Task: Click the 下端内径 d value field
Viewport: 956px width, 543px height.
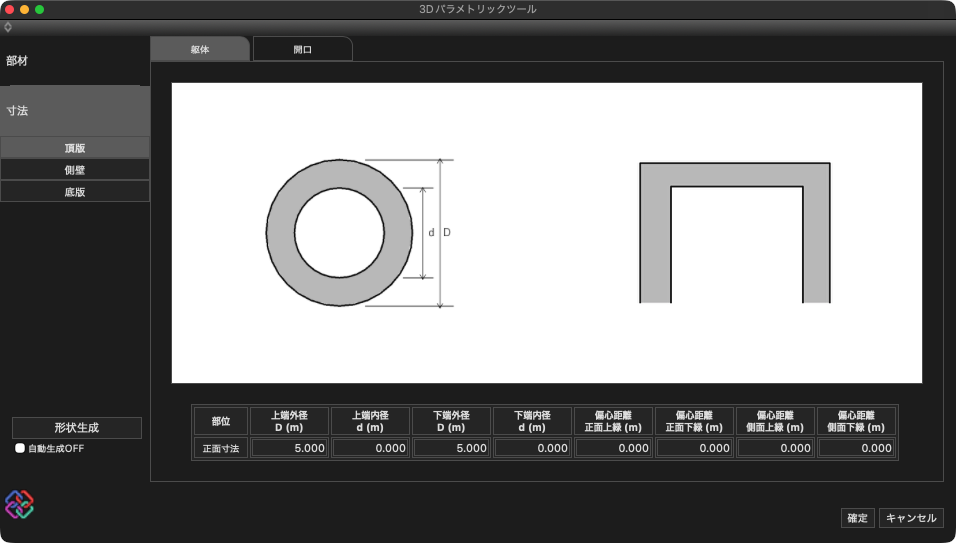Action: click(532, 449)
